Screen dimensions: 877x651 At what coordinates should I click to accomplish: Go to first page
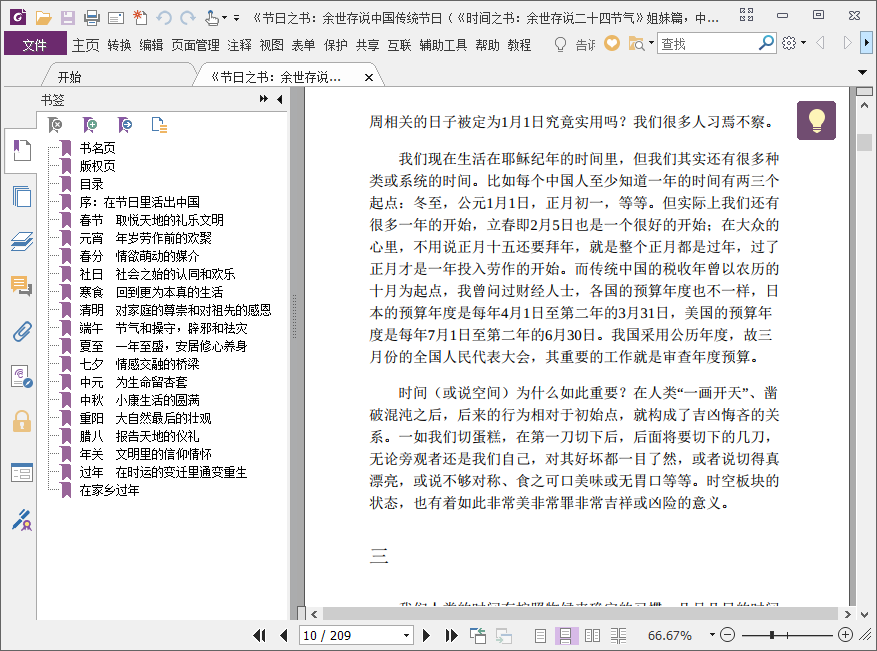click(259, 635)
